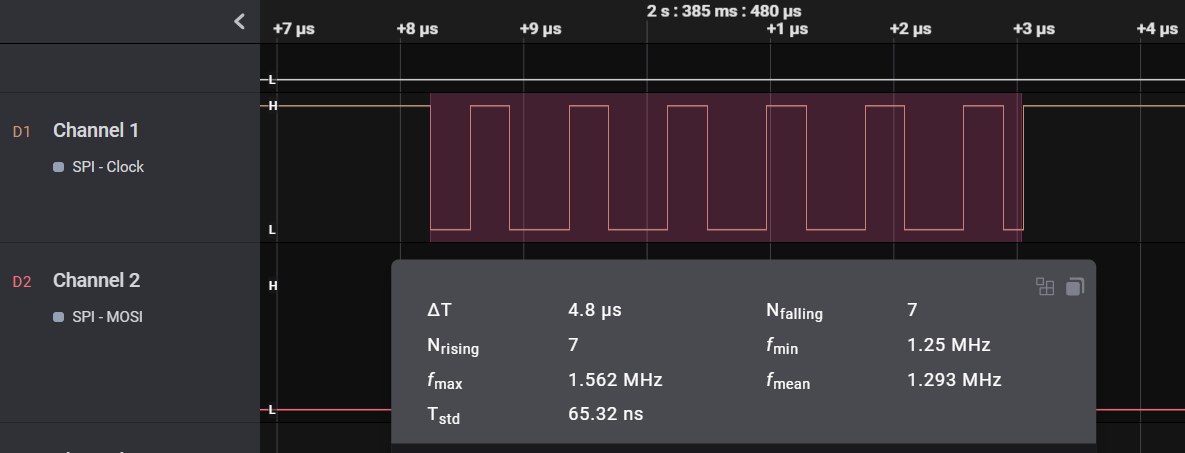
Task: Click the D1 channel index label
Action: 22,131
